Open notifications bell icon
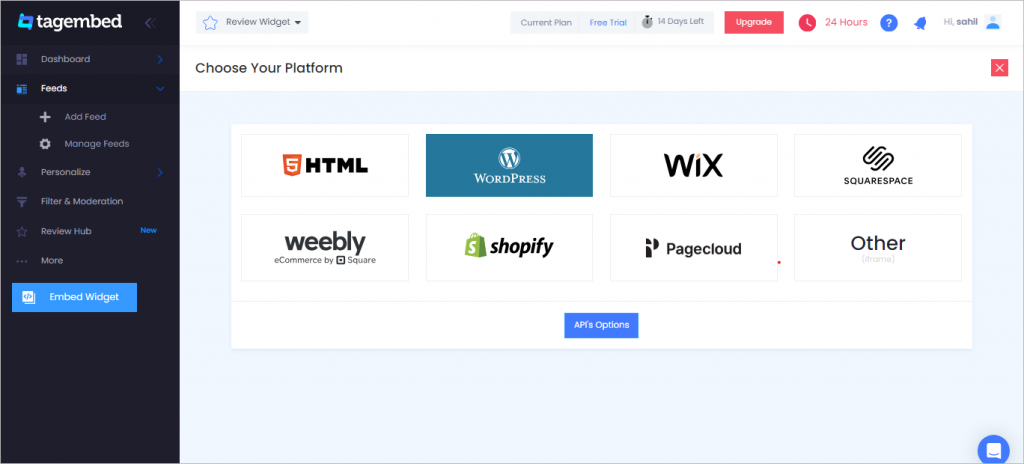1024x464 pixels. point(920,24)
